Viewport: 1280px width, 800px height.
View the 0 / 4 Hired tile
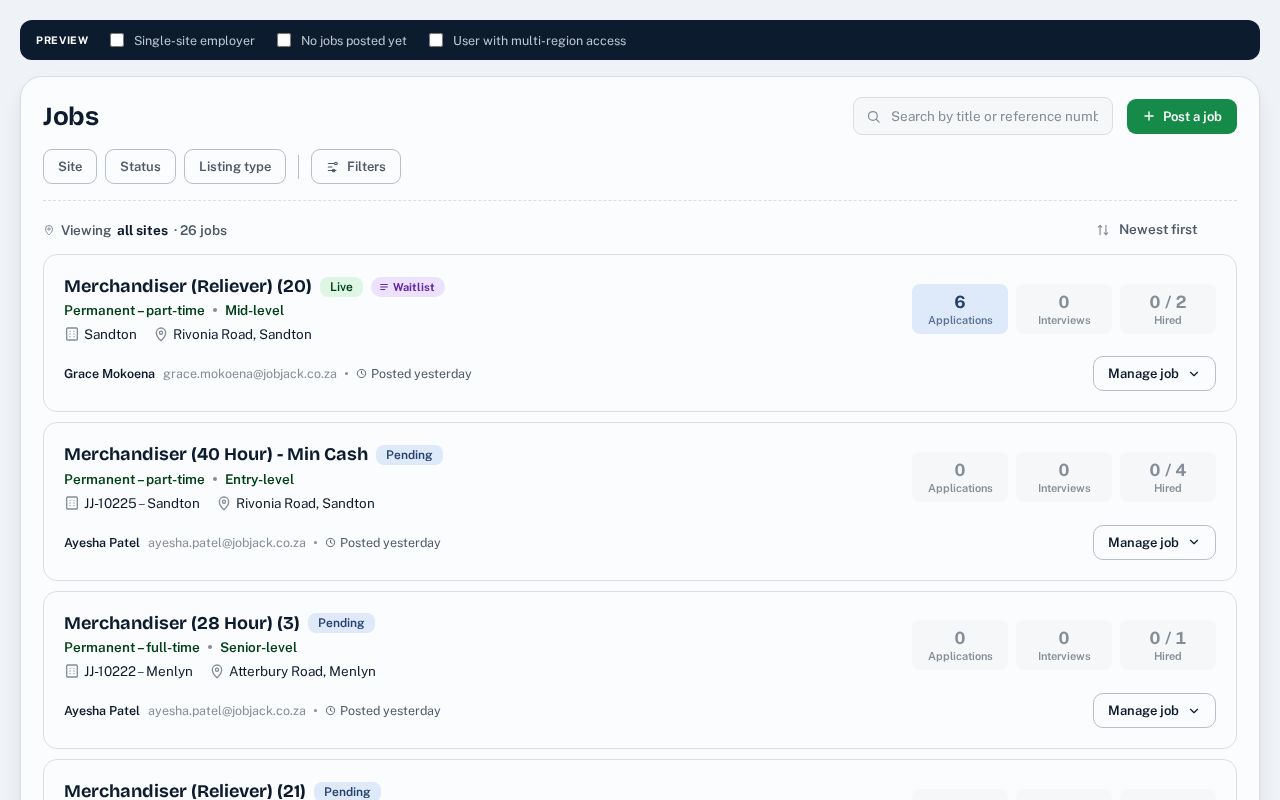[1168, 477]
